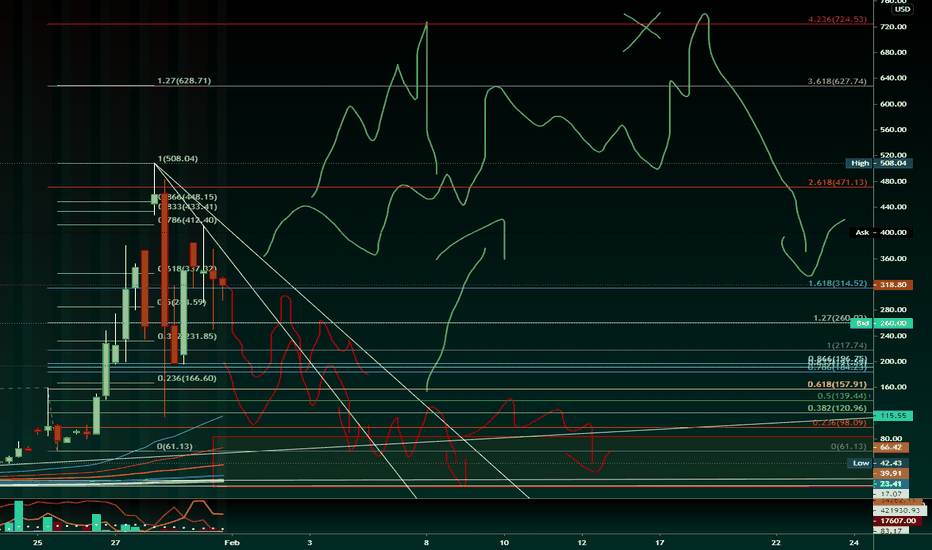The width and height of the screenshot is (932, 550).
Task: Select the 0.5(139.44) Fibonacci level label
Action: pyautogui.click(x=842, y=396)
